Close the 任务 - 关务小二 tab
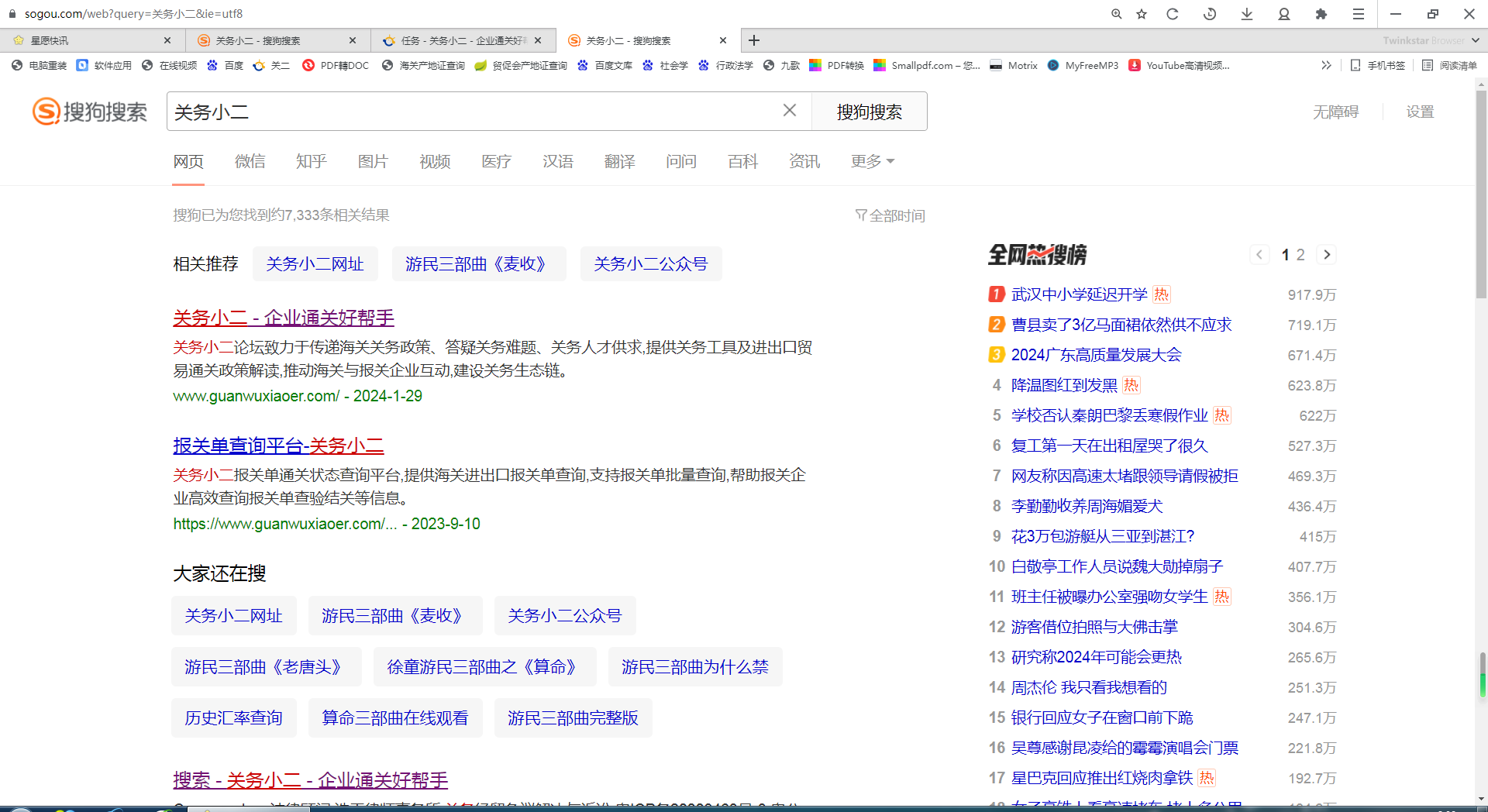This screenshot has height=812, width=1488. click(x=538, y=40)
